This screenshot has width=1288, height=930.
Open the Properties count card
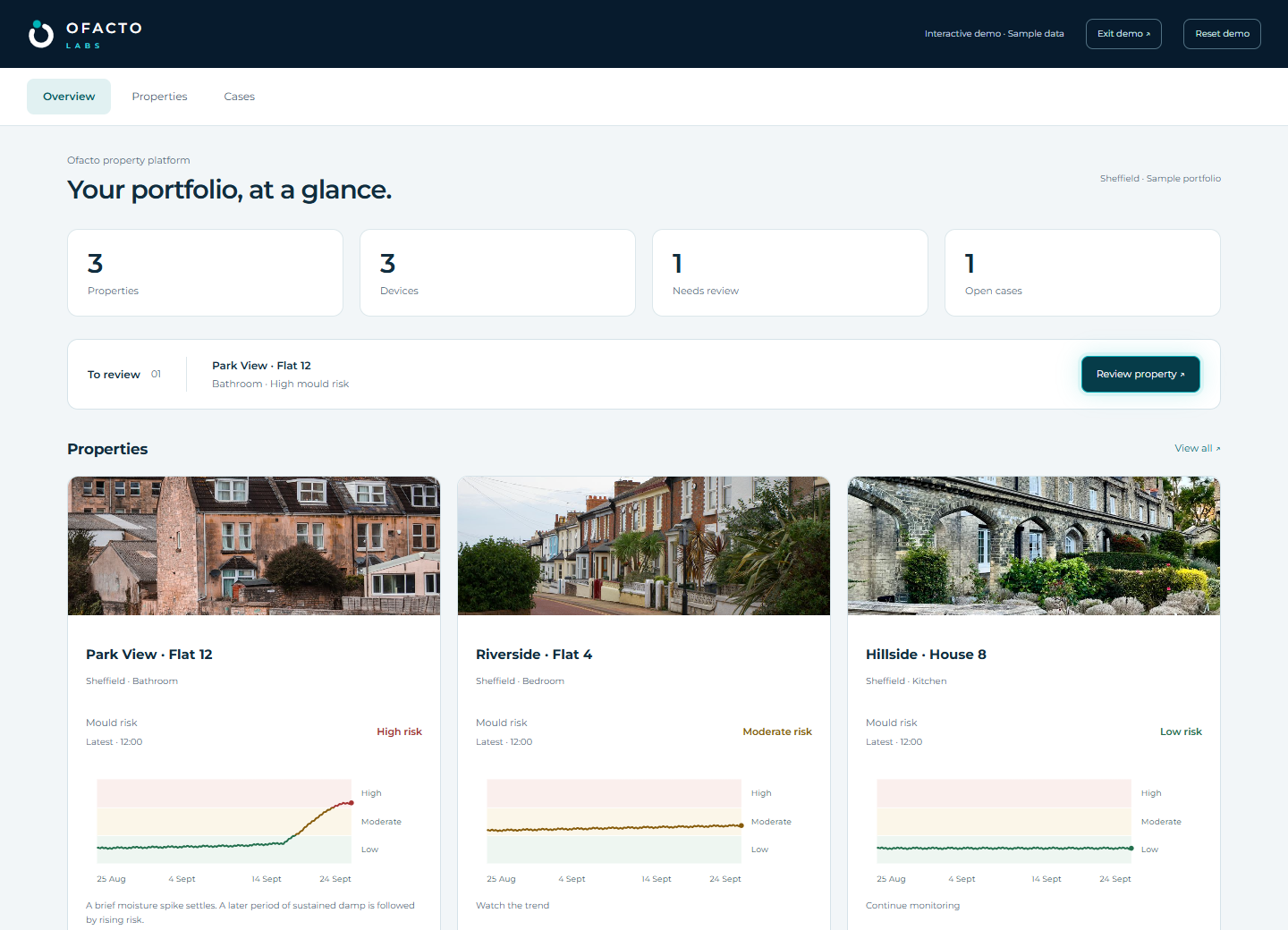click(x=205, y=273)
